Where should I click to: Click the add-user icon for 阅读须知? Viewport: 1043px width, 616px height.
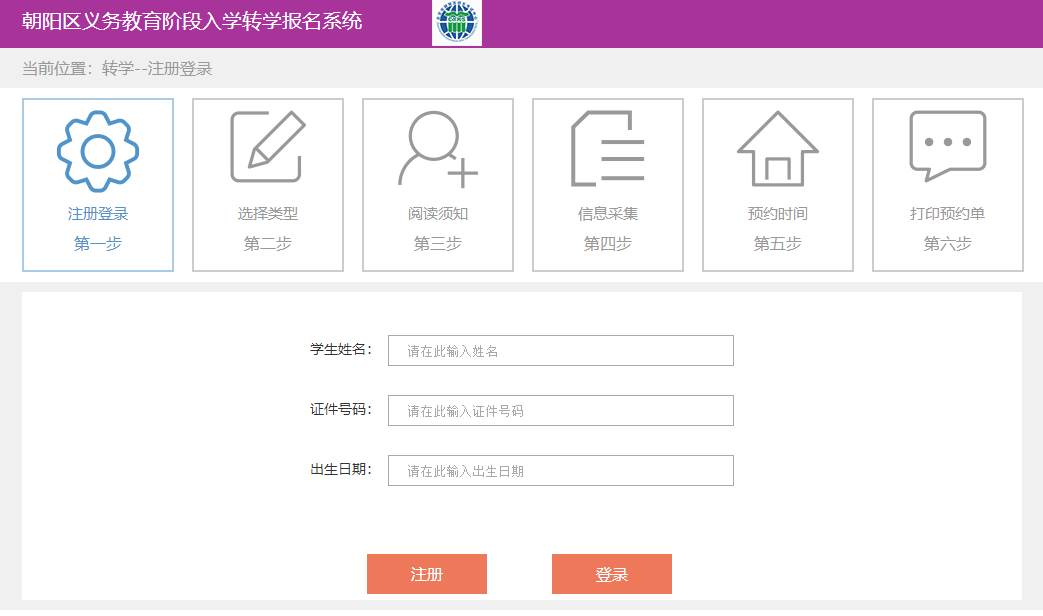pos(438,149)
